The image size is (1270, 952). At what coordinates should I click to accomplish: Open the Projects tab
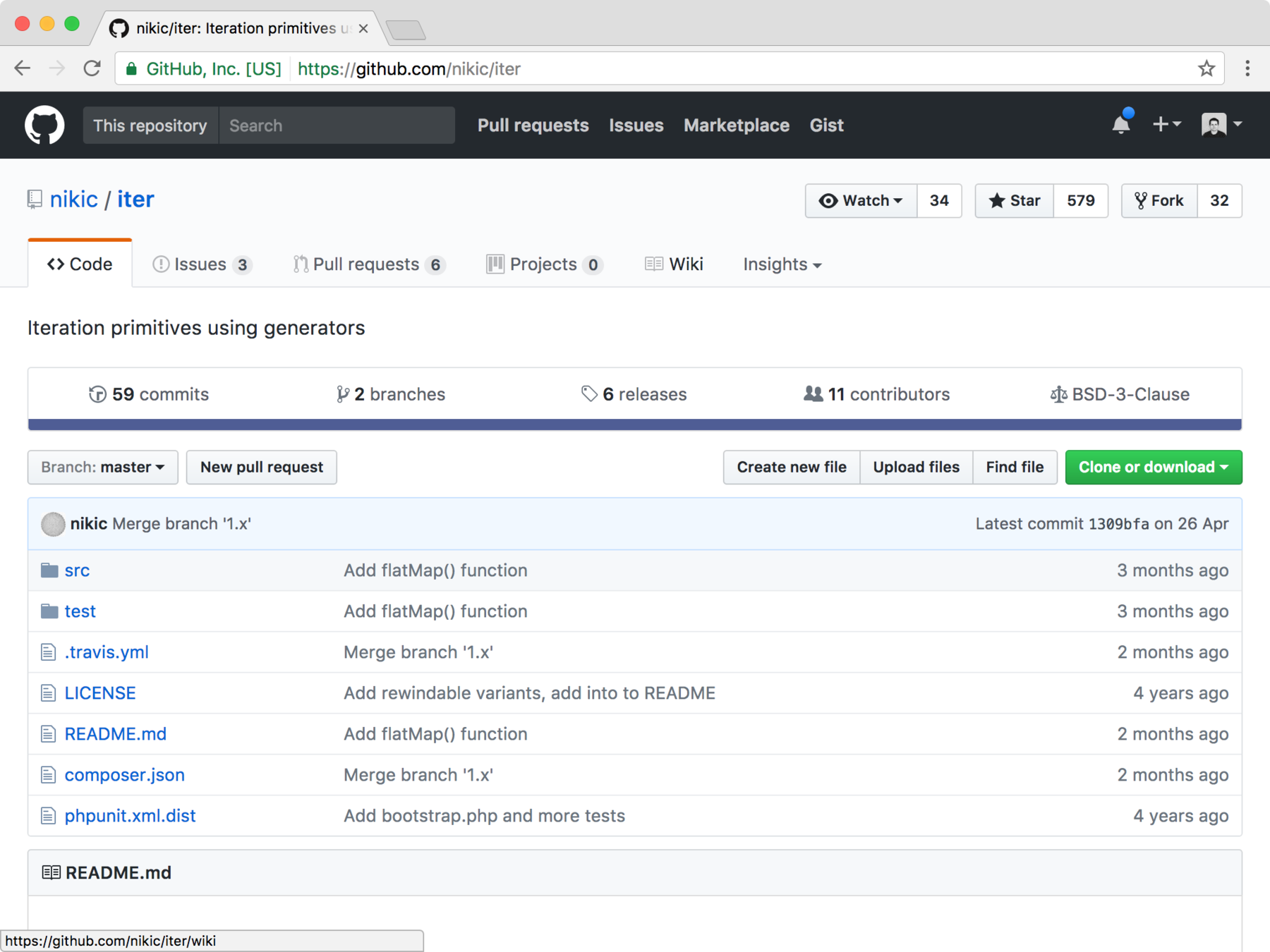tap(544, 264)
